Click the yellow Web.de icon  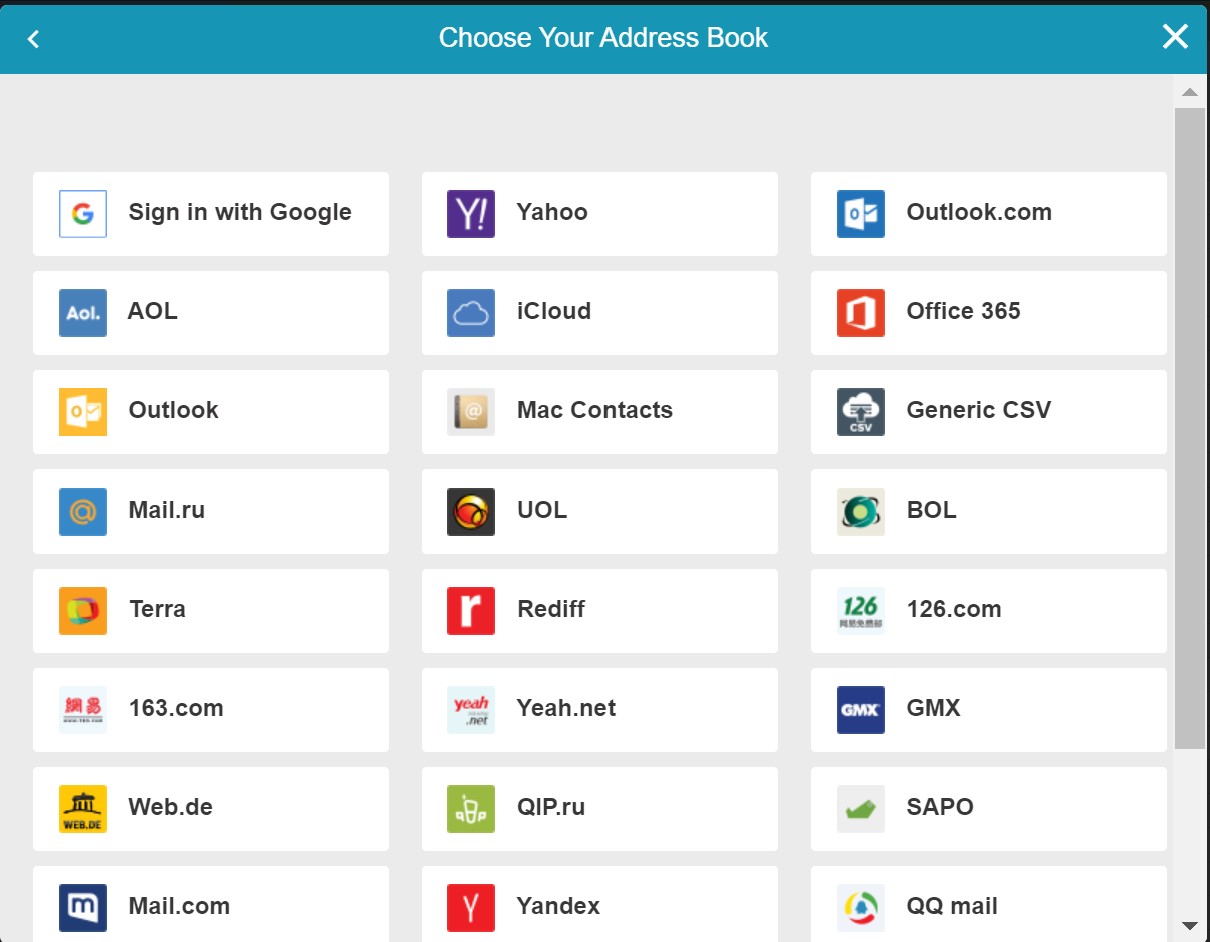tap(83, 809)
